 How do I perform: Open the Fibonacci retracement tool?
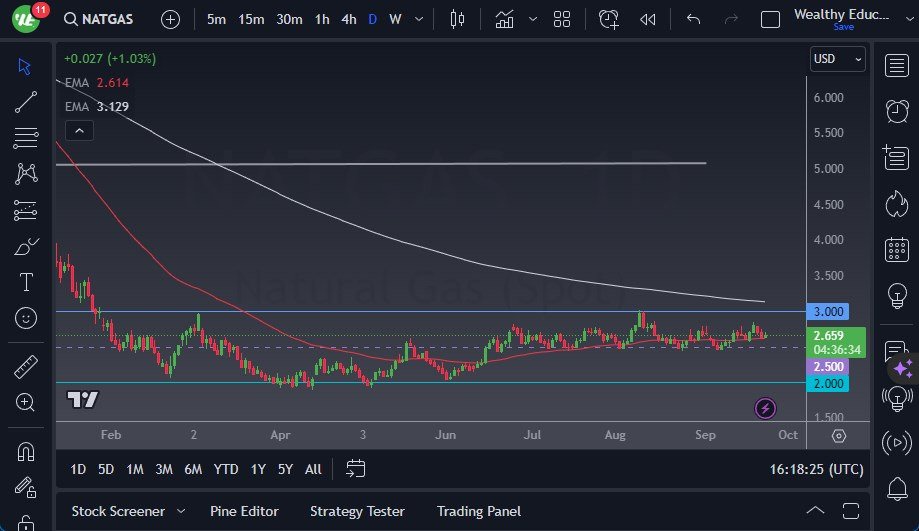26,138
